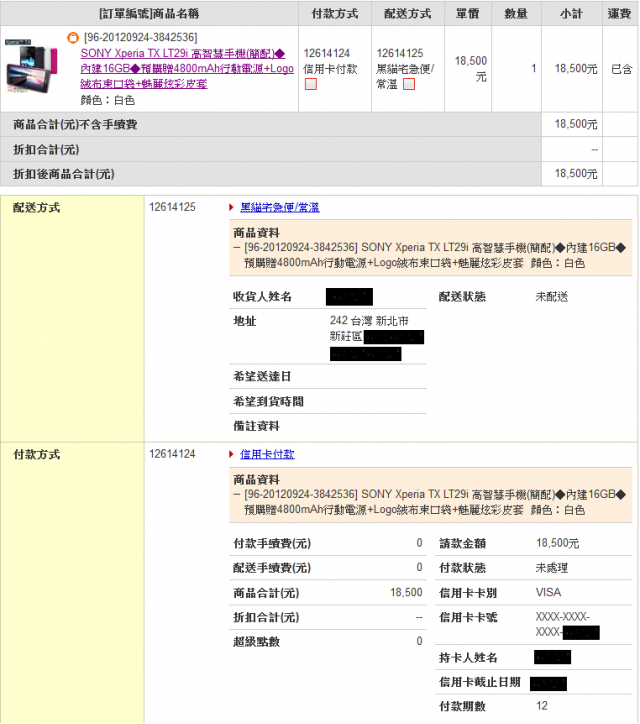Click the 付款期數 value 12
This screenshot has width=640, height=724.
click(542, 706)
